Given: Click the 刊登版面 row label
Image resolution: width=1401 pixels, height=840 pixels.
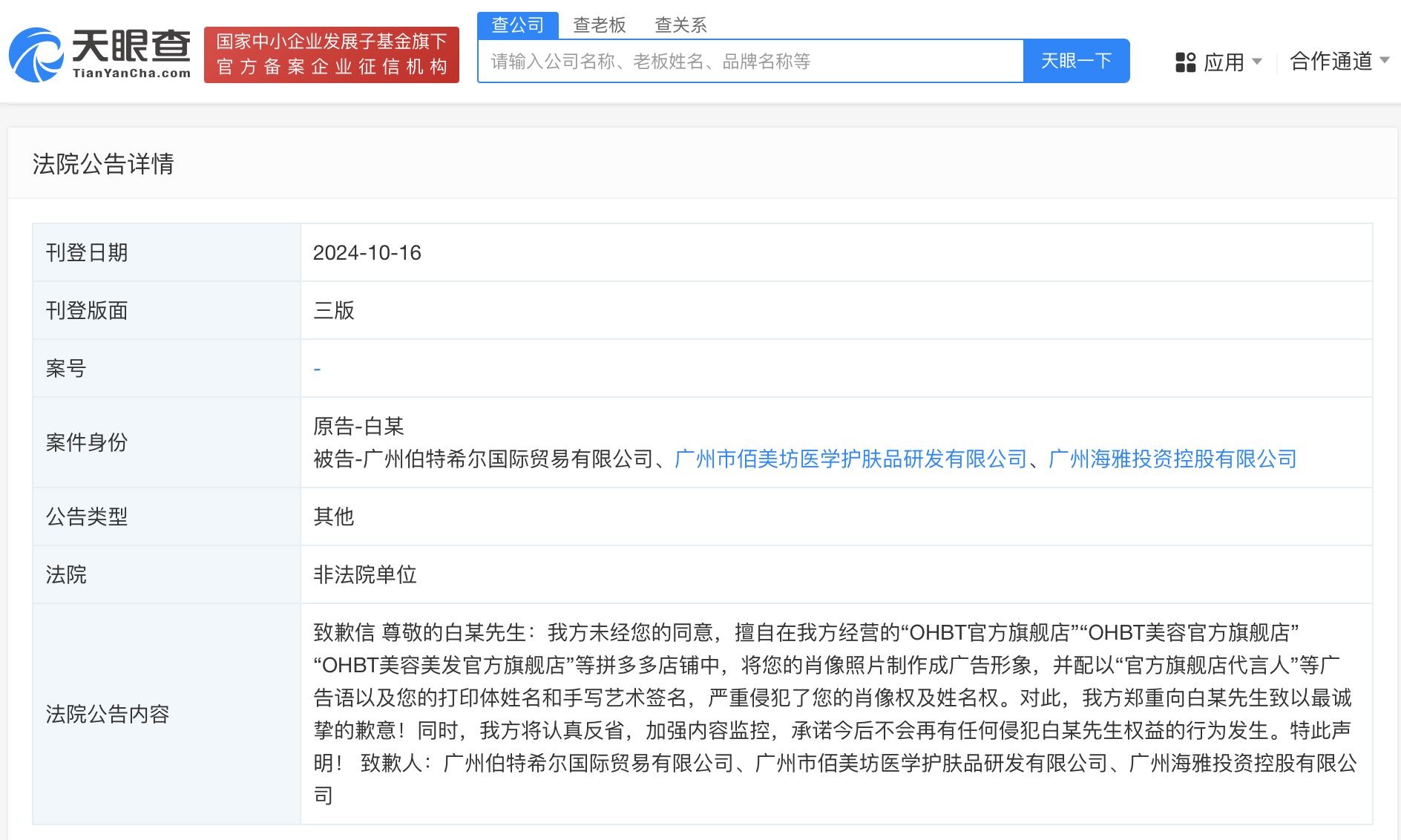Looking at the screenshot, I should [x=87, y=311].
